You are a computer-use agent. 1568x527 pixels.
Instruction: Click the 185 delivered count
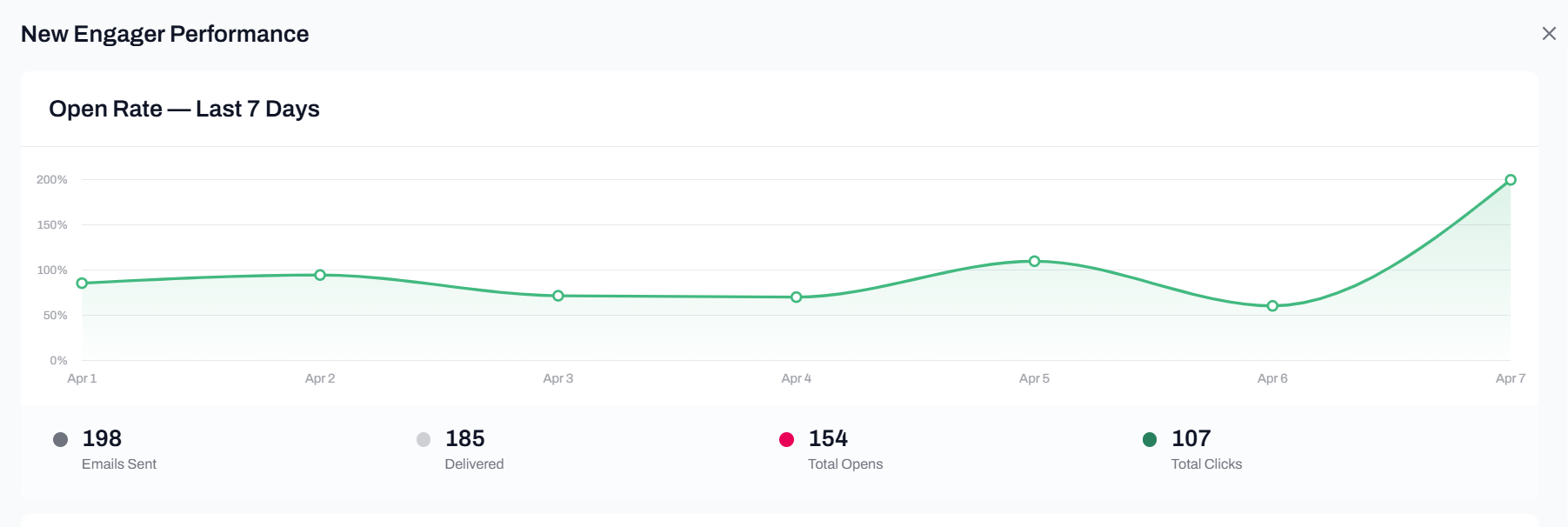pyautogui.click(x=465, y=438)
